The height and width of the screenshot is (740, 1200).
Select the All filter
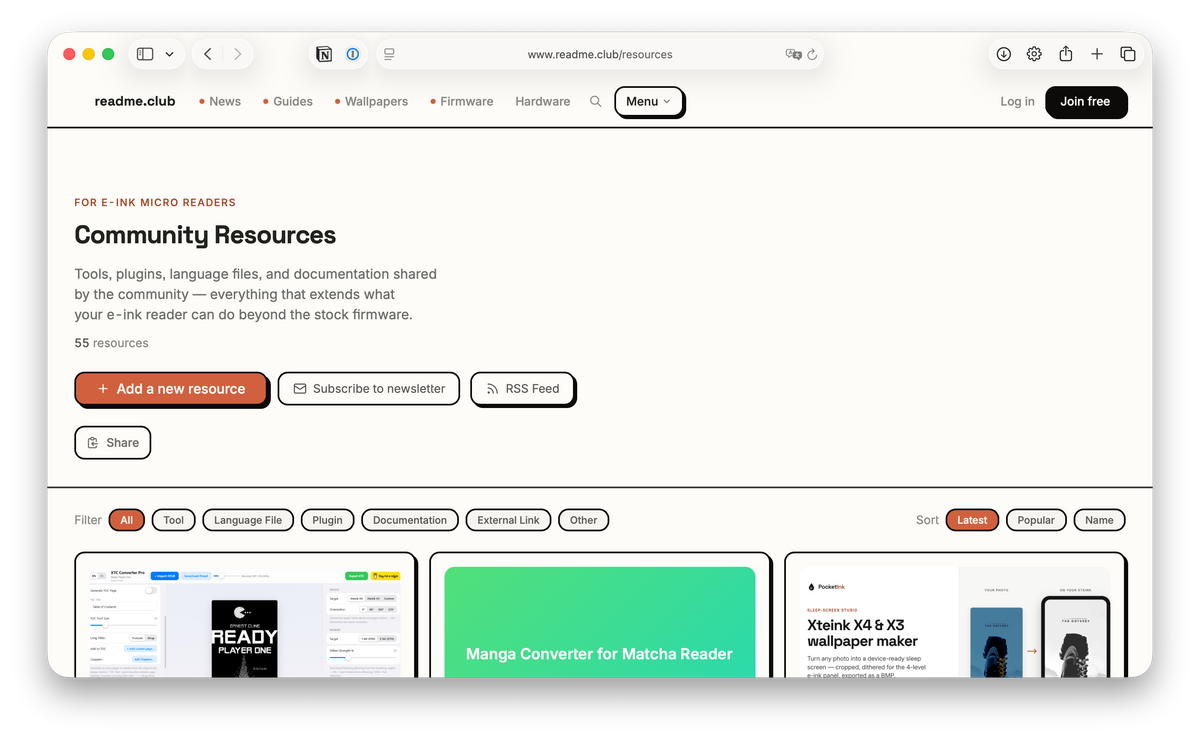point(127,520)
